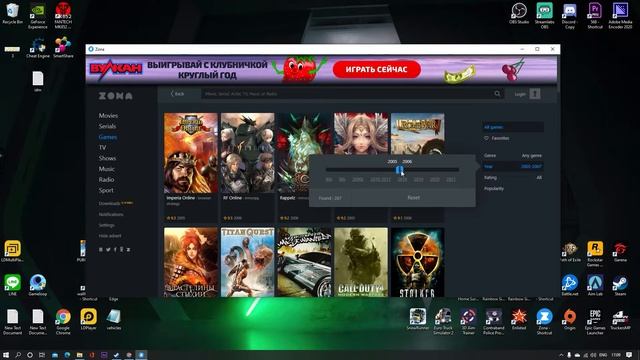Screen dimensions: 640x360
Task: Open Rockstar Games Launcher desktop icon
Action: (595, 254)
